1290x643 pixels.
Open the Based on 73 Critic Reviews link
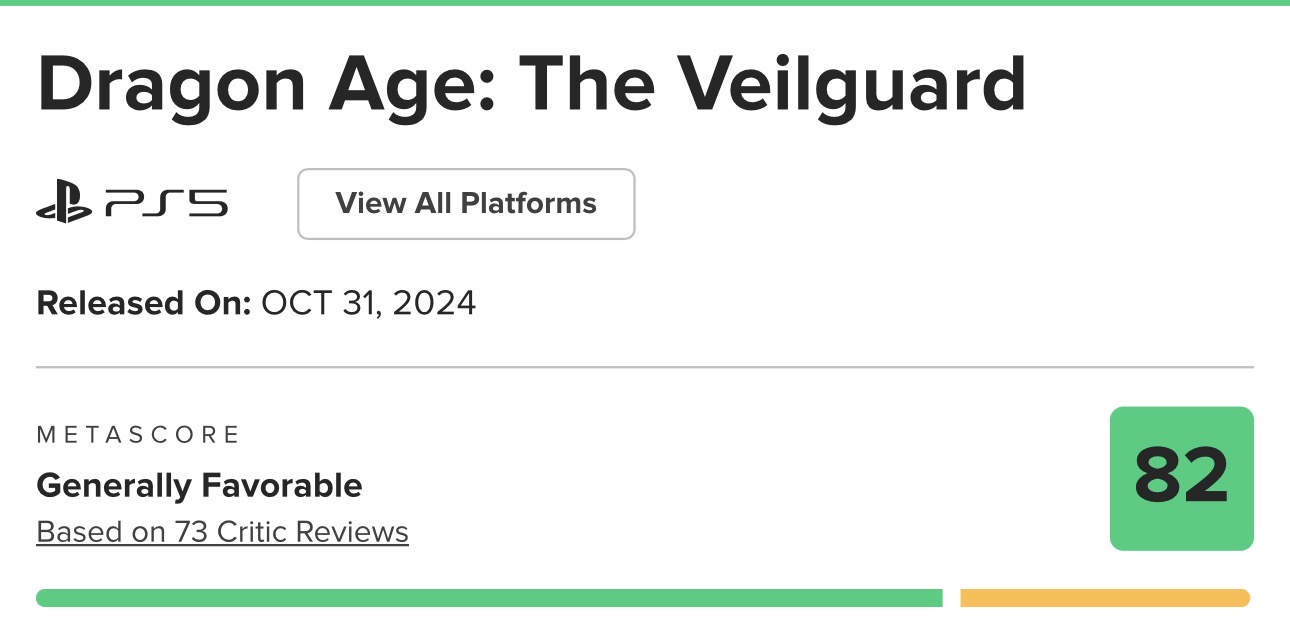222,531
